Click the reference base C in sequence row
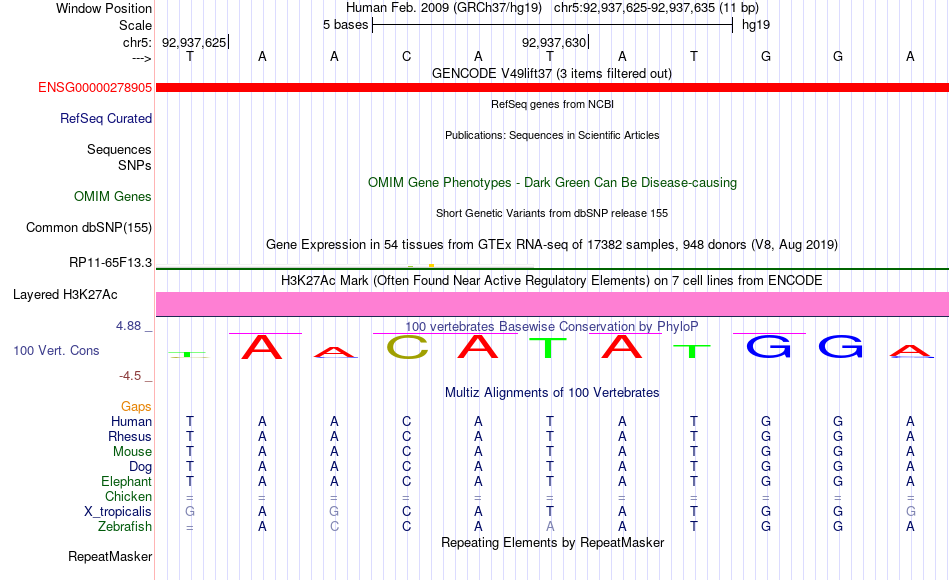This screenshot has width=950, height=580. (x=407, y=56)
